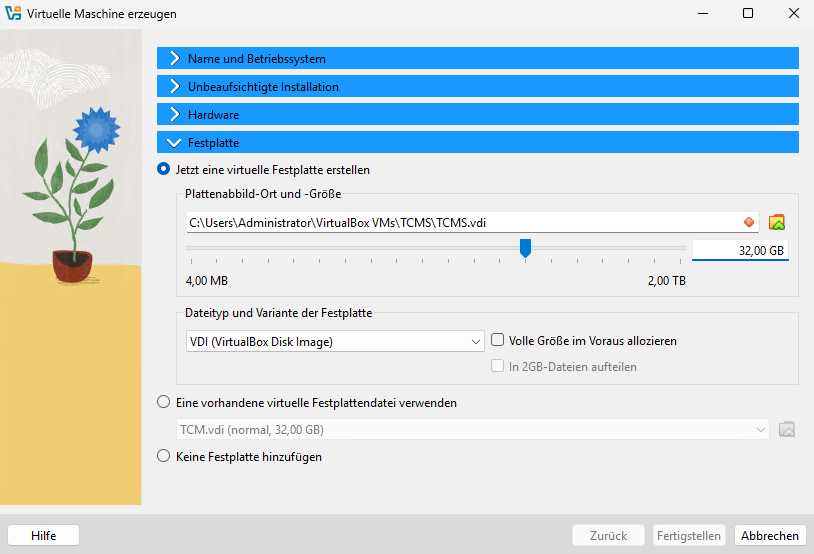
Task: Maximize the Virtuelle Maschine erzeugen window
Action: (748, 14)
